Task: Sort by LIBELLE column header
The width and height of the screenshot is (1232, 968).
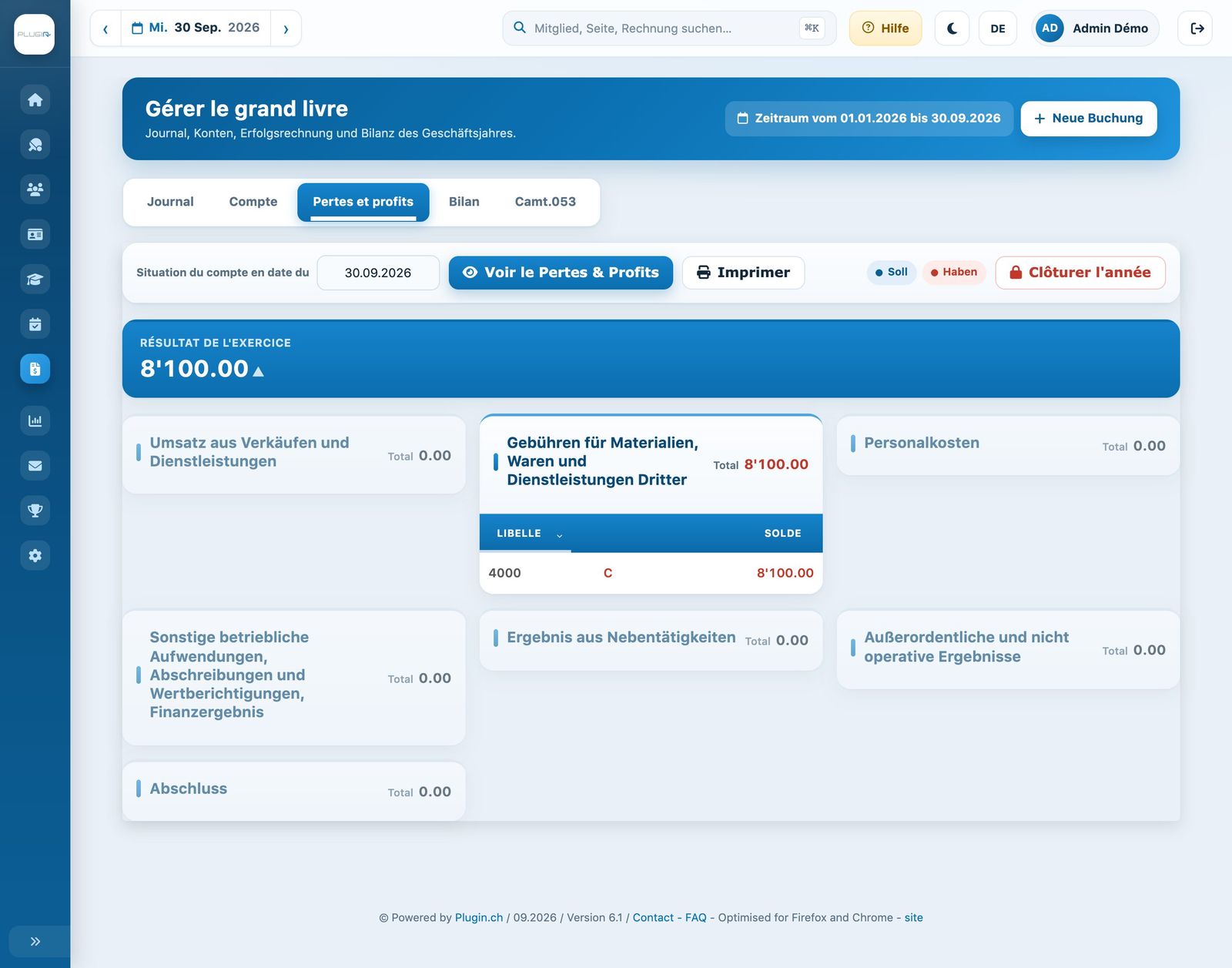Action: point(525,534)
